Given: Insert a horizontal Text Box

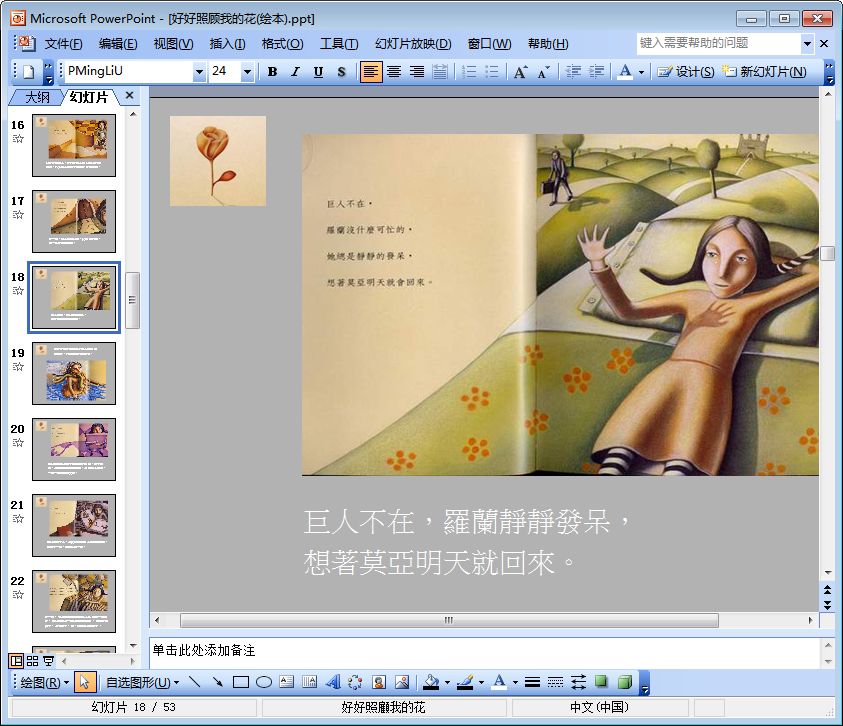Looking at the screenshot, I should (x=287, y=682).
